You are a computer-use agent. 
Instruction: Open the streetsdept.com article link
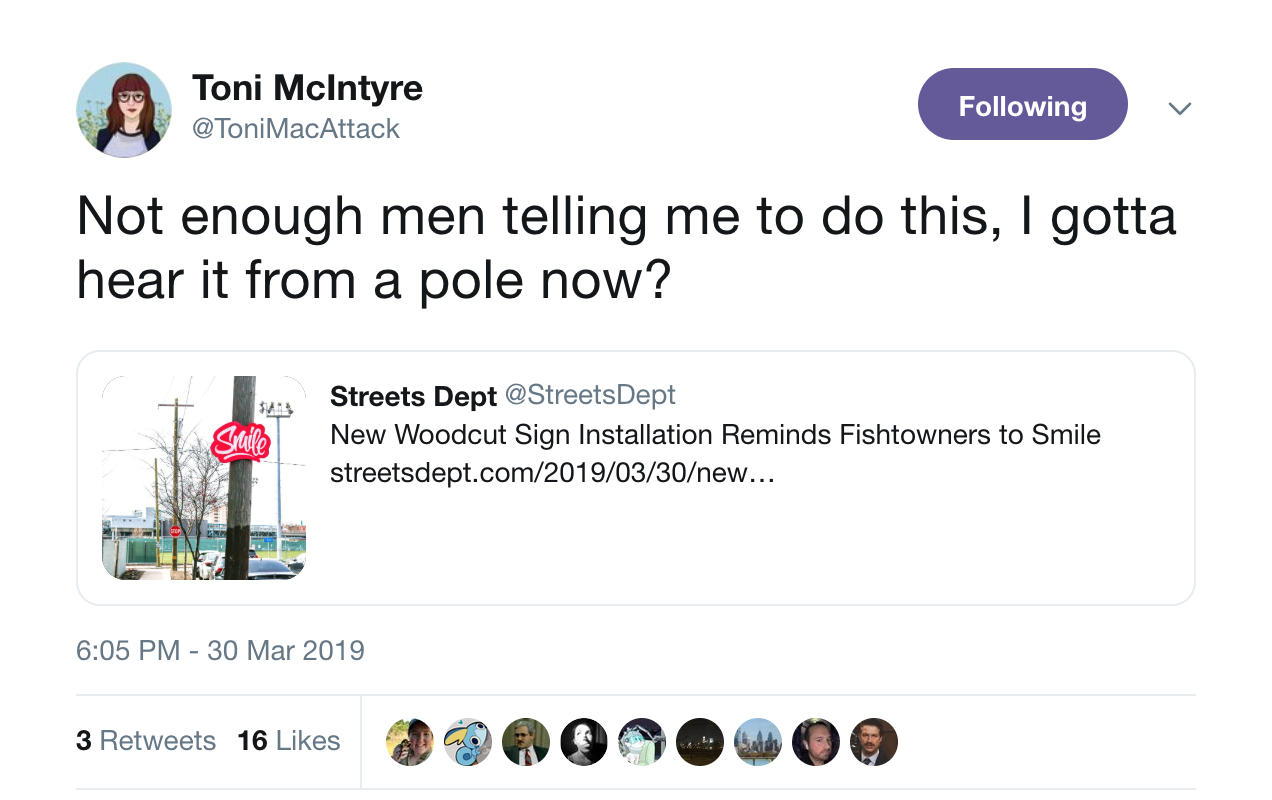click(x=552, y=473)
